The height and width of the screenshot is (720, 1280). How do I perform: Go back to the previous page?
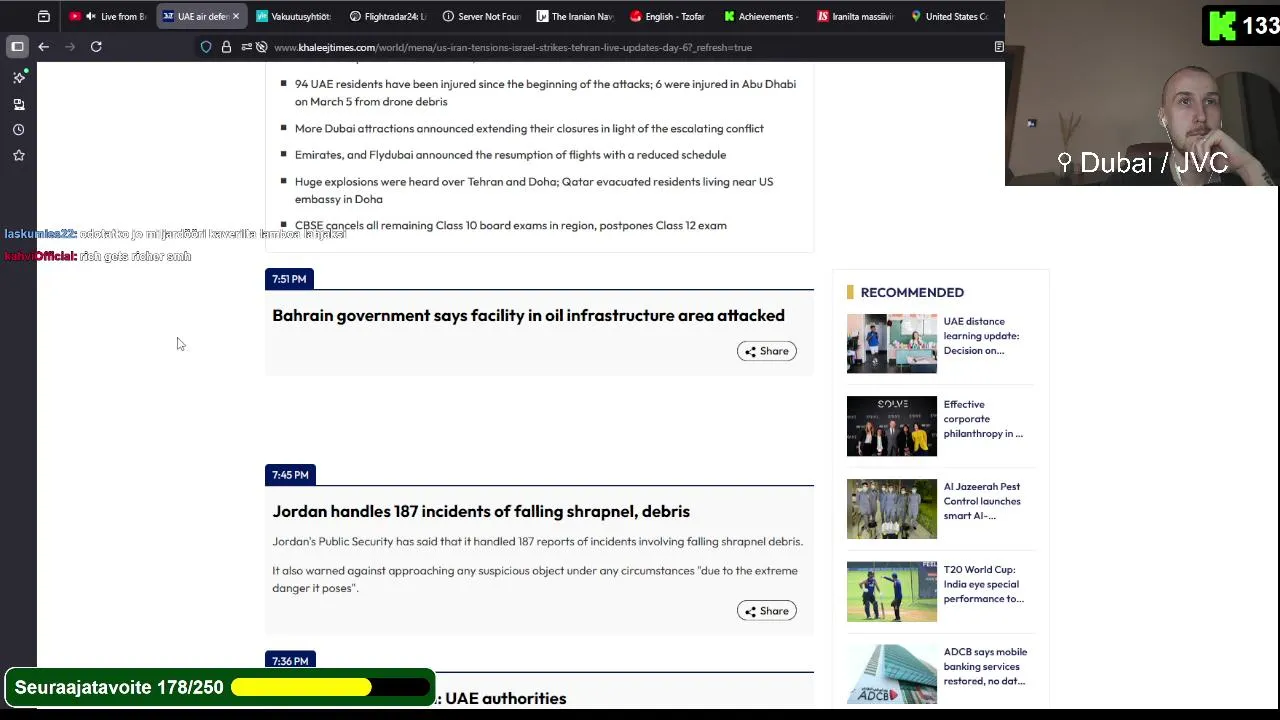click(x=43, y=46)
